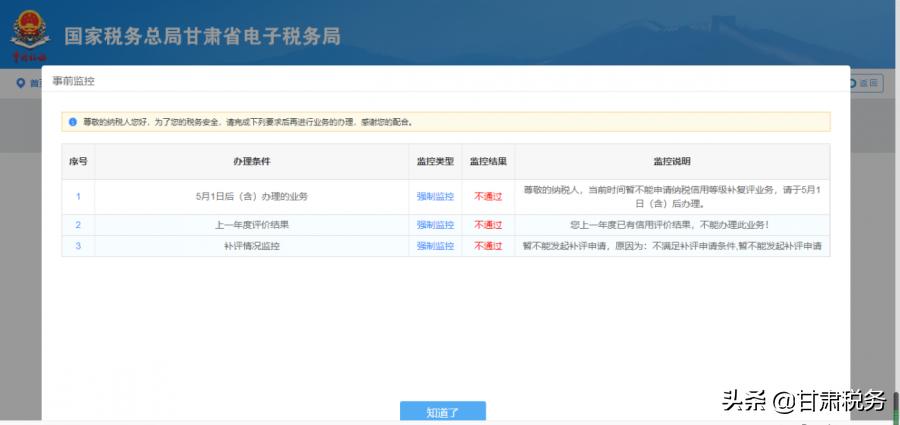This screenshot has width=900, height=425.
Task: Click the 知道了 button
Action: click(443, 412)
